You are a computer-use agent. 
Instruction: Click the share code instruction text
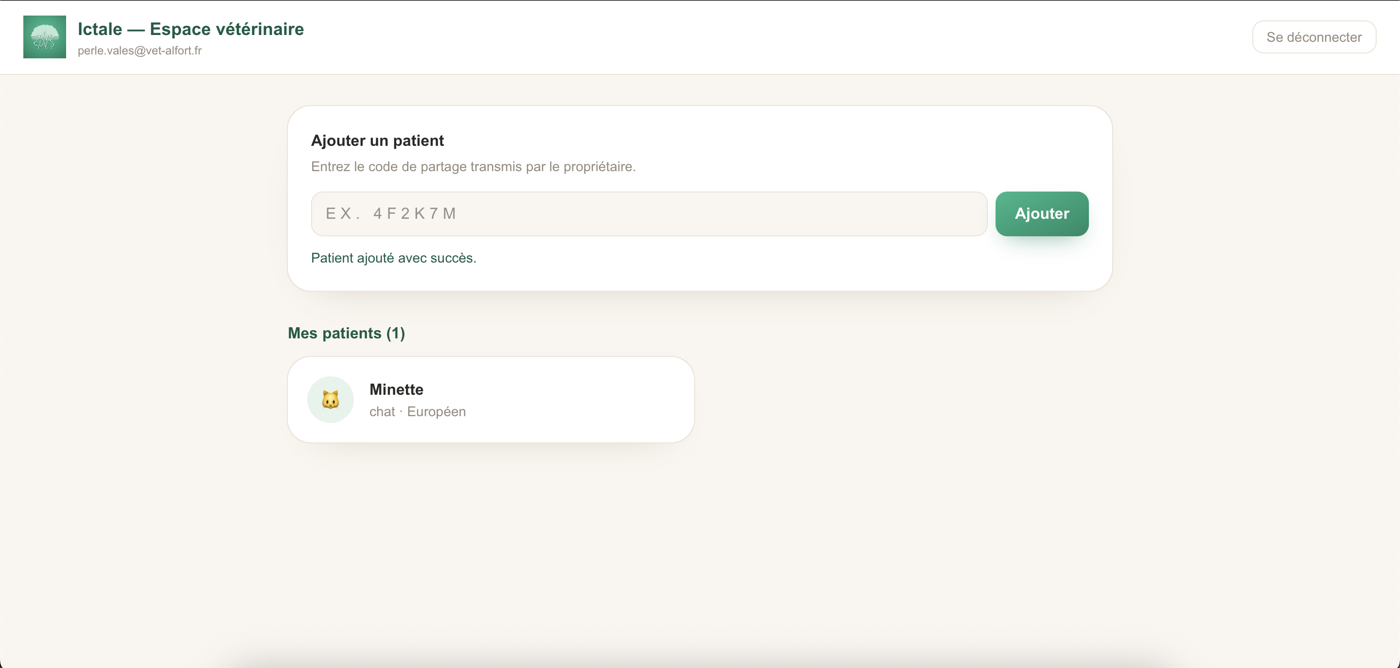[473, 167]
